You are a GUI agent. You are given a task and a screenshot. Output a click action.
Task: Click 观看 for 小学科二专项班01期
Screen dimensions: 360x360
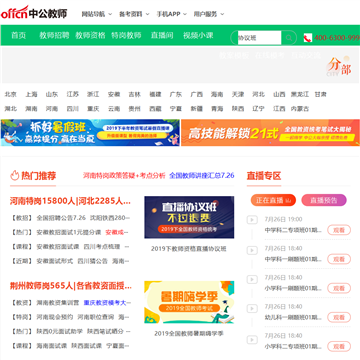tap(339, 346)
